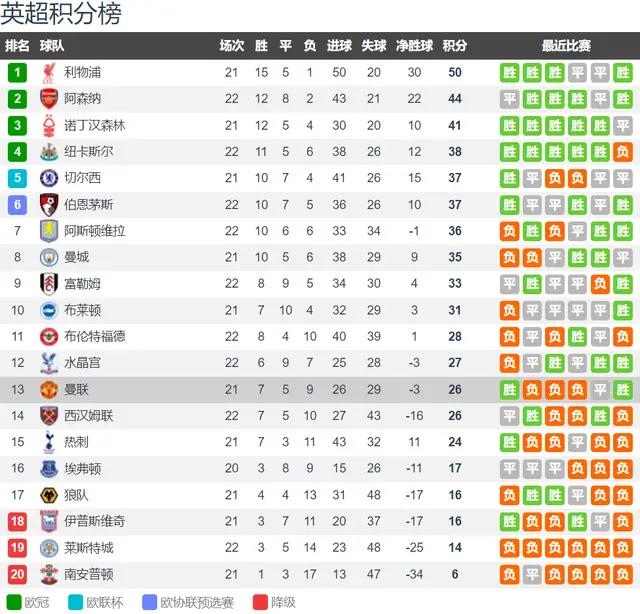The width and height of the screenshot is (640, 614).
Task: Click Liverpool's last green 胜 result badge
Action: point(622,73)
